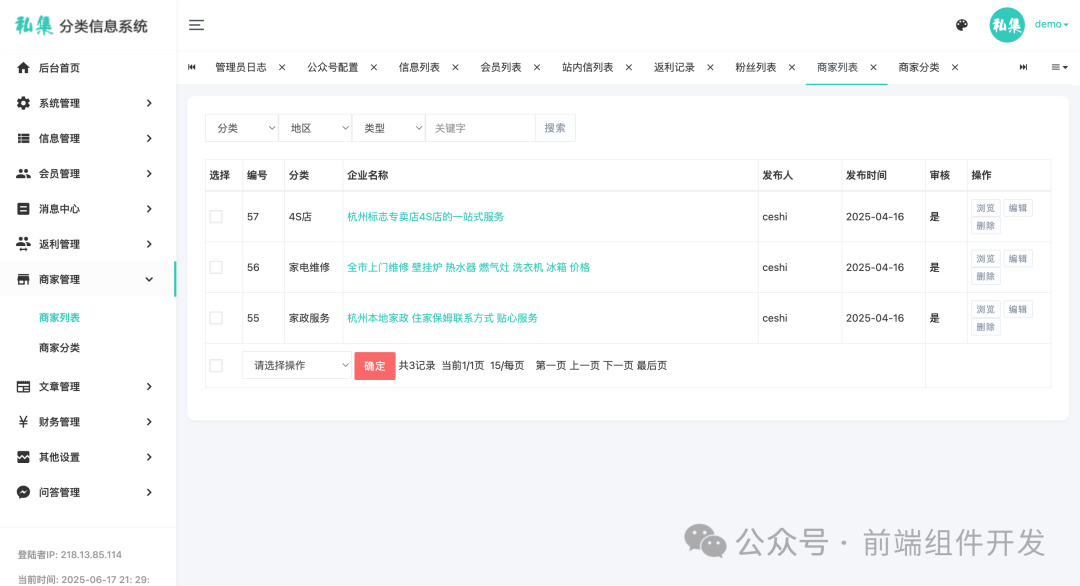Click the list icon for 信息管理
The width and height of the screenshot is (1080, 586).
[x=23, y=138]
